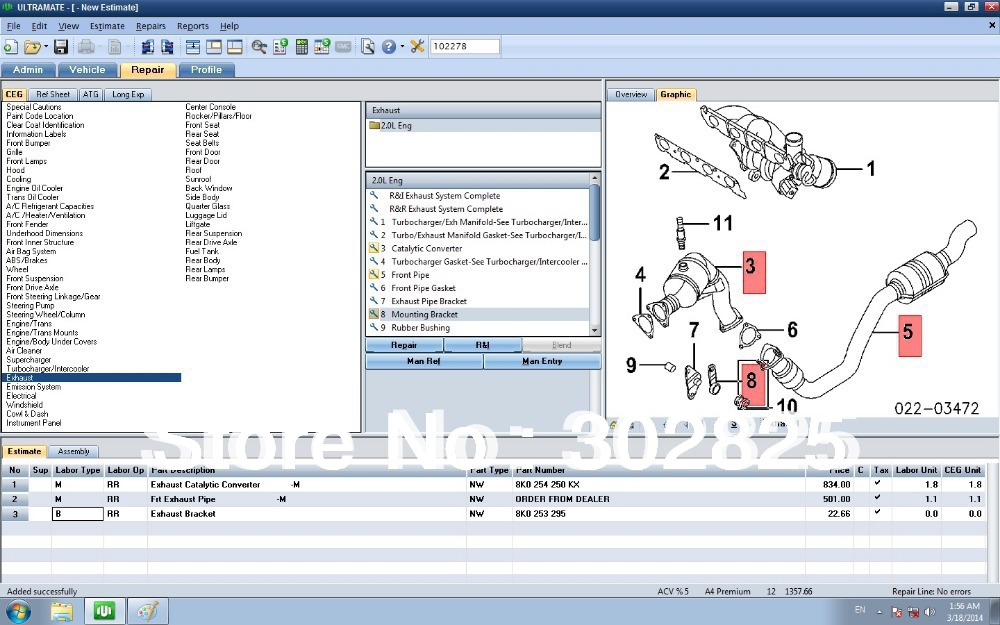Image resolution: width=1000 pixels, height=625 pixels.
Task: Click the magnifier search toolbar icon
Action: (259, 47)
